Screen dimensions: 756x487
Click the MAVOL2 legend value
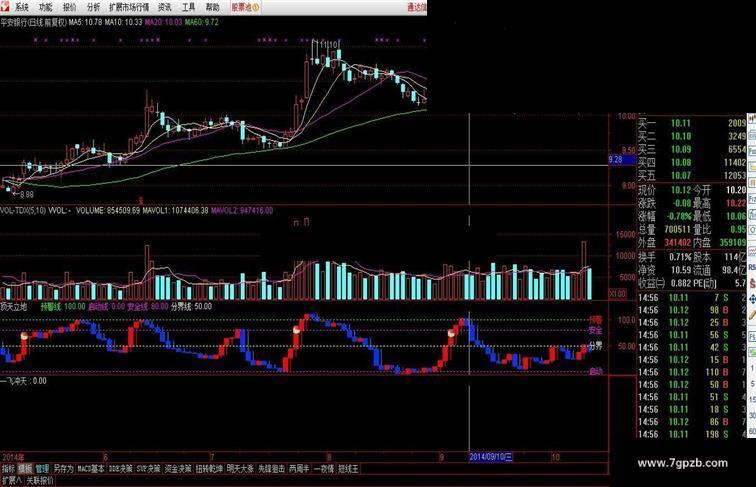pyautogui.click(x=242, y=210)
